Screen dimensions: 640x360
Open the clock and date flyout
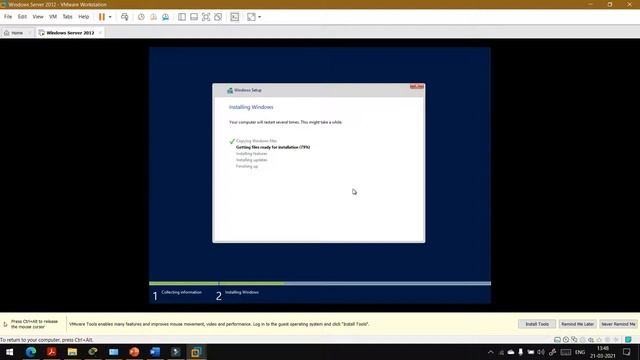click(603, 352)
